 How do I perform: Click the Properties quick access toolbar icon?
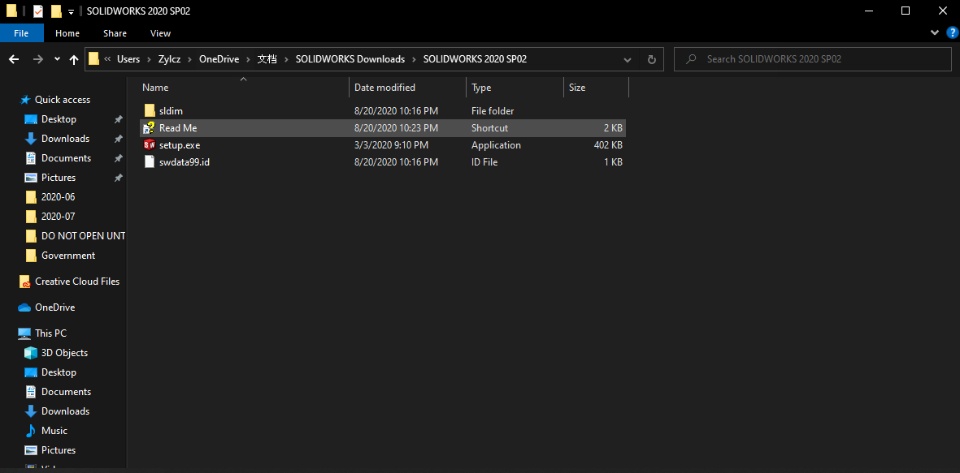pyautogui.click(x=38, y=11)
